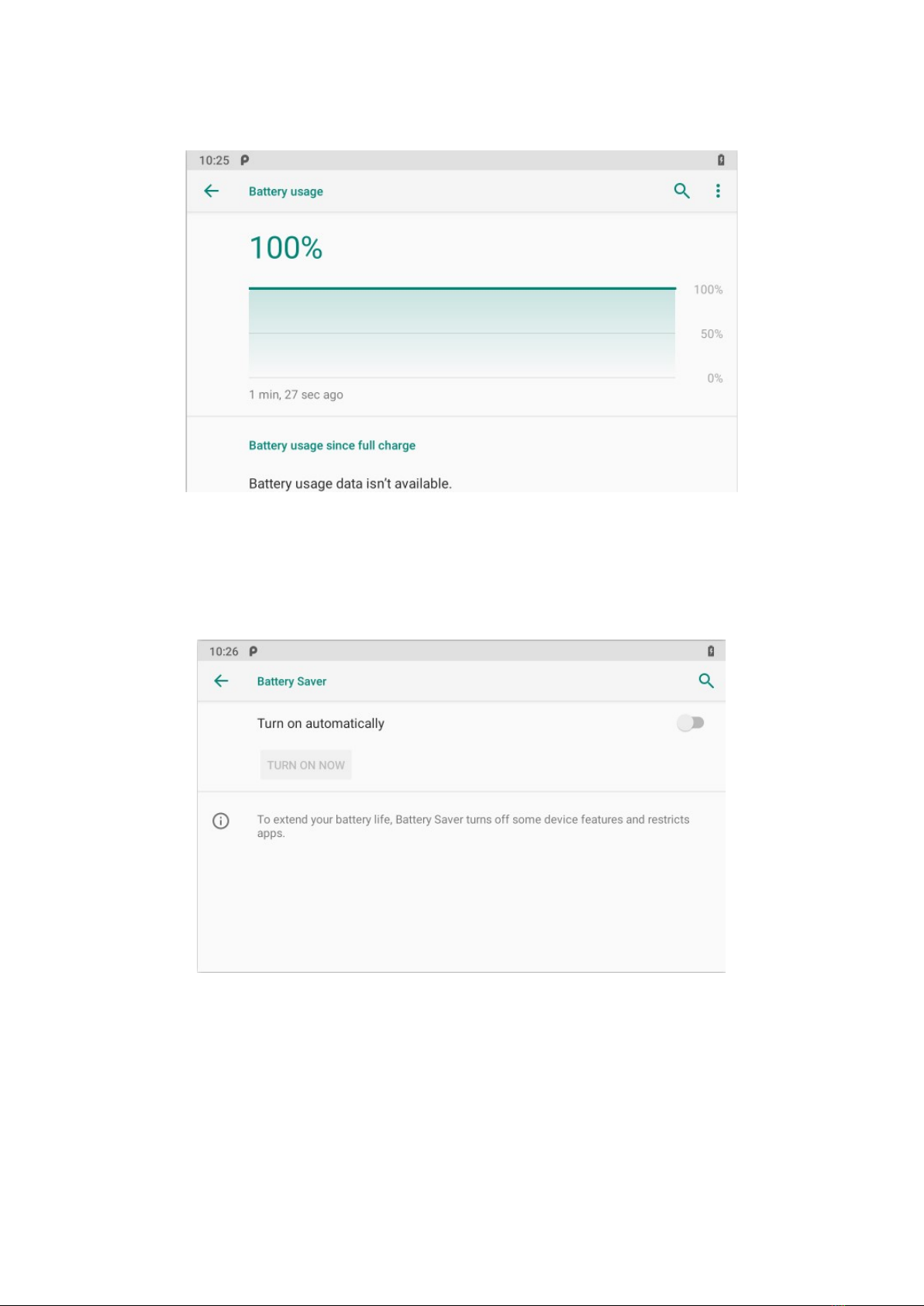924x1306 pixels.
Task: Tap the large 100% battery level
Action: [x=286, y=248]
